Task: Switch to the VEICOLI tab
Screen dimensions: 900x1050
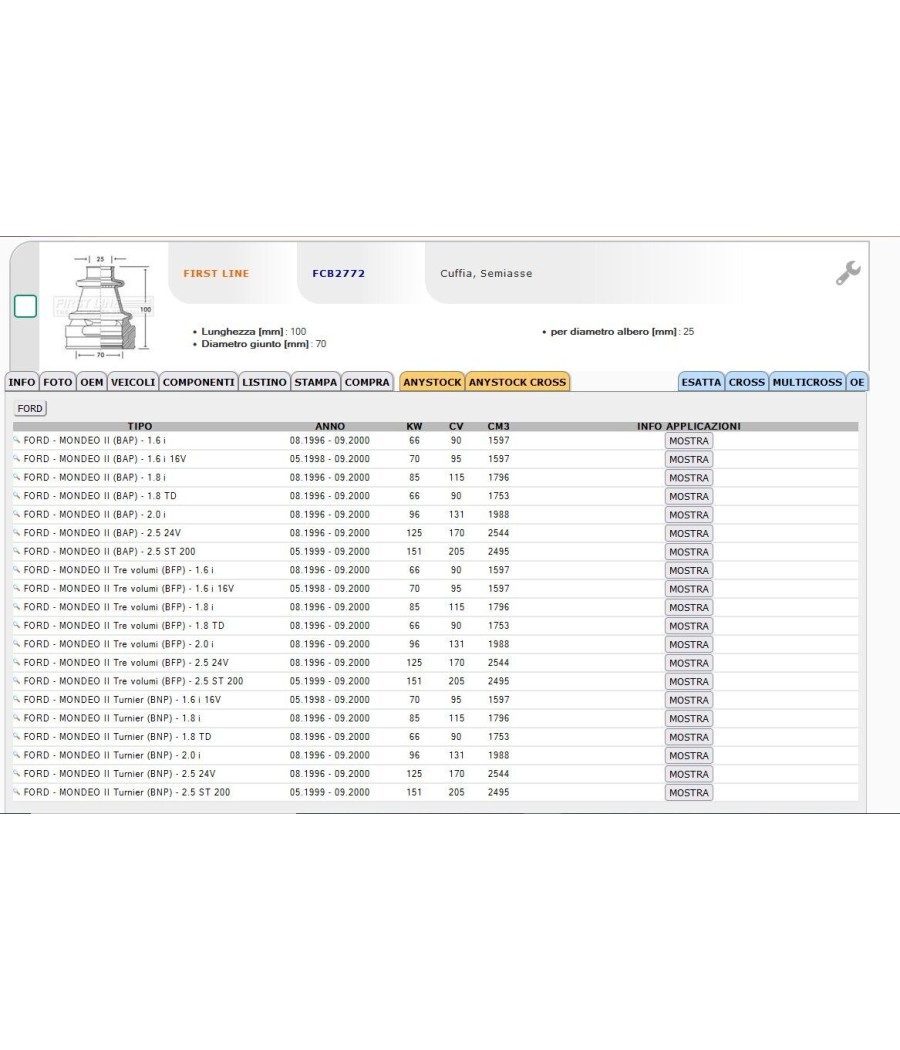Action: 133,382
